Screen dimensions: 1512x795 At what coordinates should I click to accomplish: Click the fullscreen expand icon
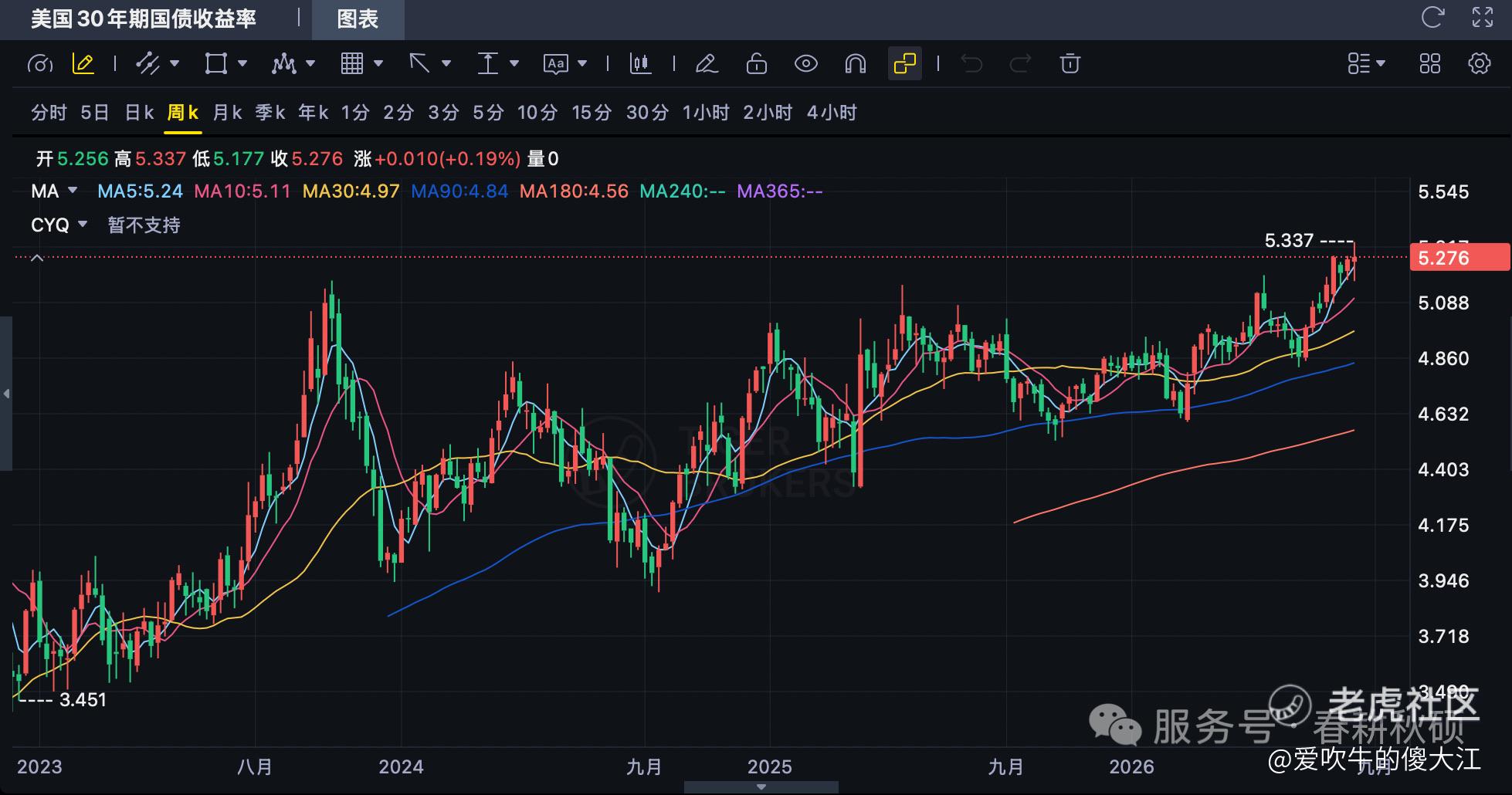(x=1483, y=18)
